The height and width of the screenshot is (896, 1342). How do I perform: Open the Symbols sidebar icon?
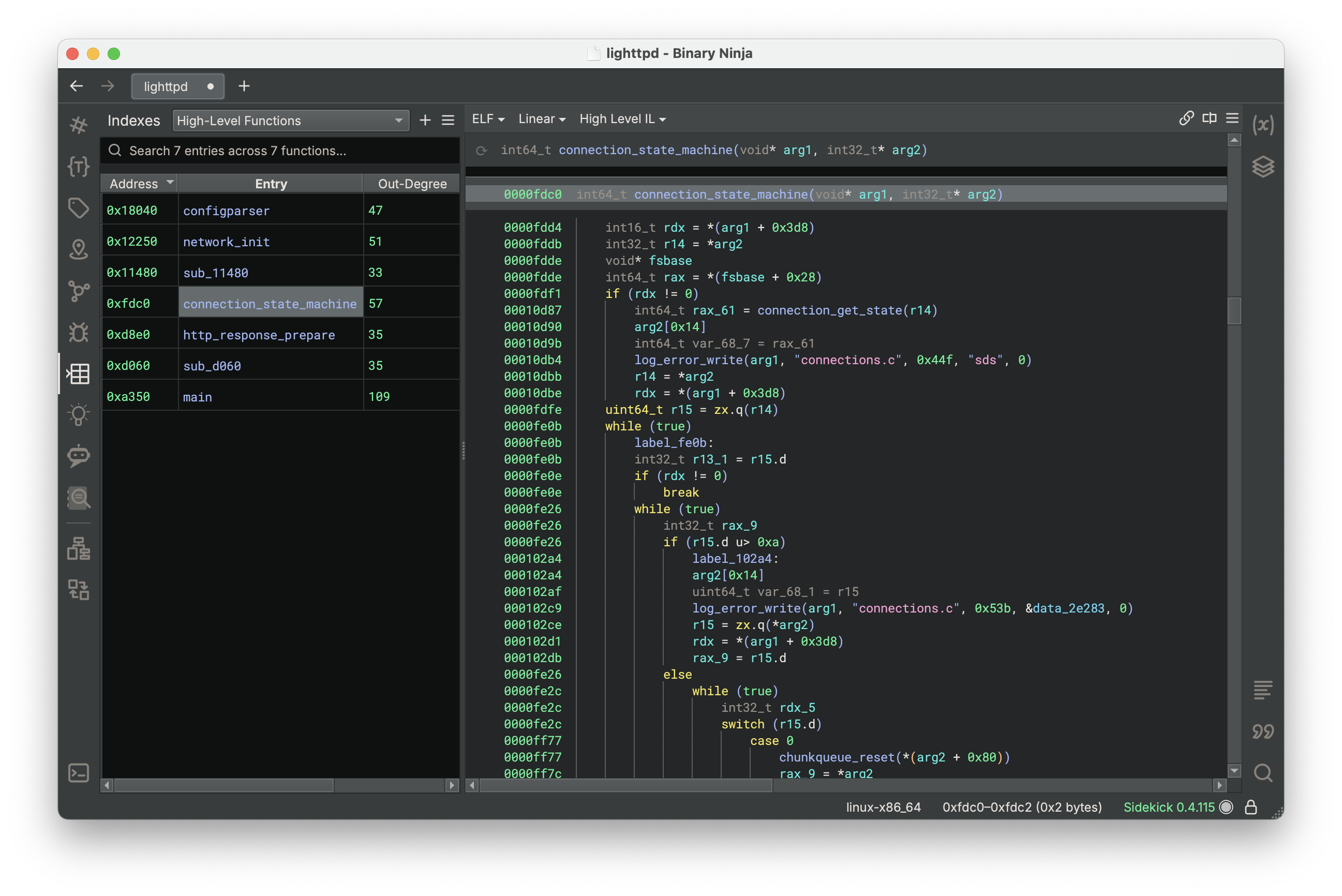[78, 125]
